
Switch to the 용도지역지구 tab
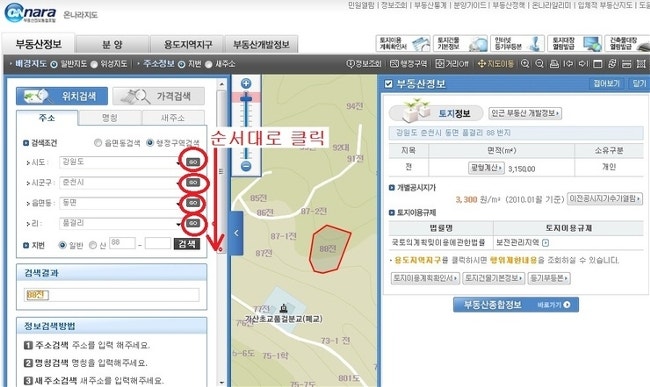pyautogui.click(x=188, y=44)
